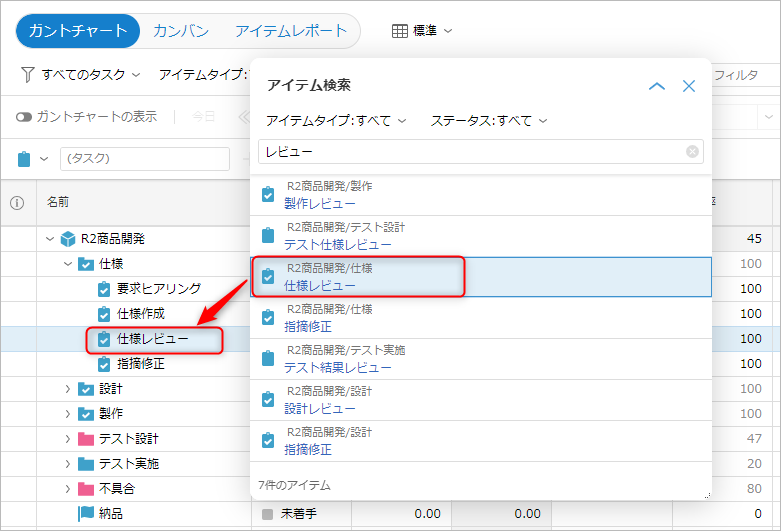The height and width of the screenshot is (531, 781).
Task: Open the ステータス:すべて dropdown
Action: [x=489, y=121]
